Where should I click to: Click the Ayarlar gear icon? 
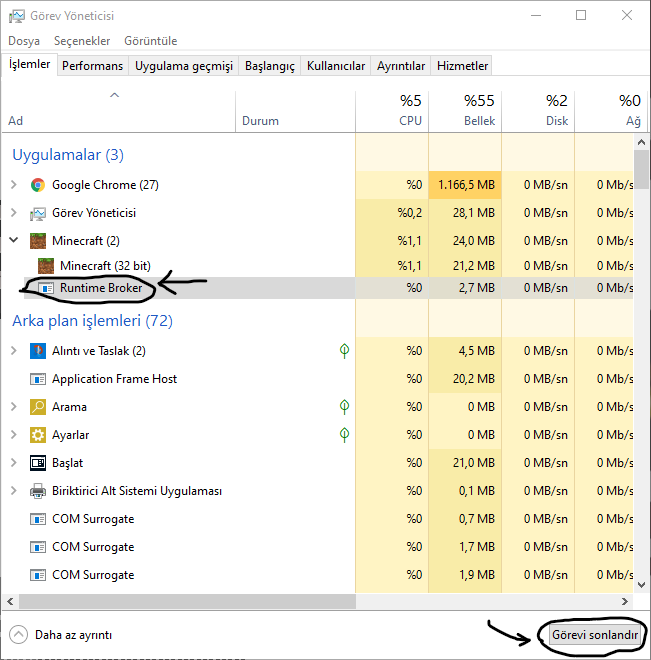point(38,435)
